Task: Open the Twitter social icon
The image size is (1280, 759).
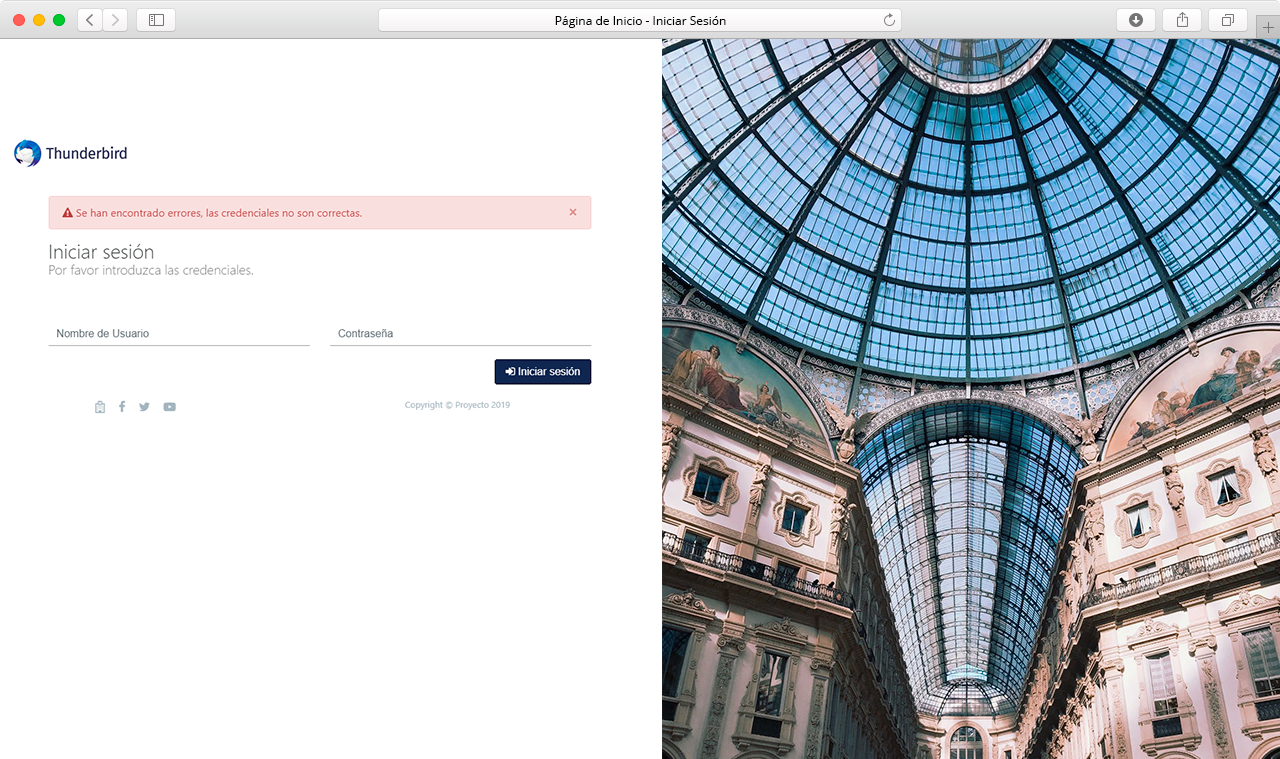Action: point(144,406)
